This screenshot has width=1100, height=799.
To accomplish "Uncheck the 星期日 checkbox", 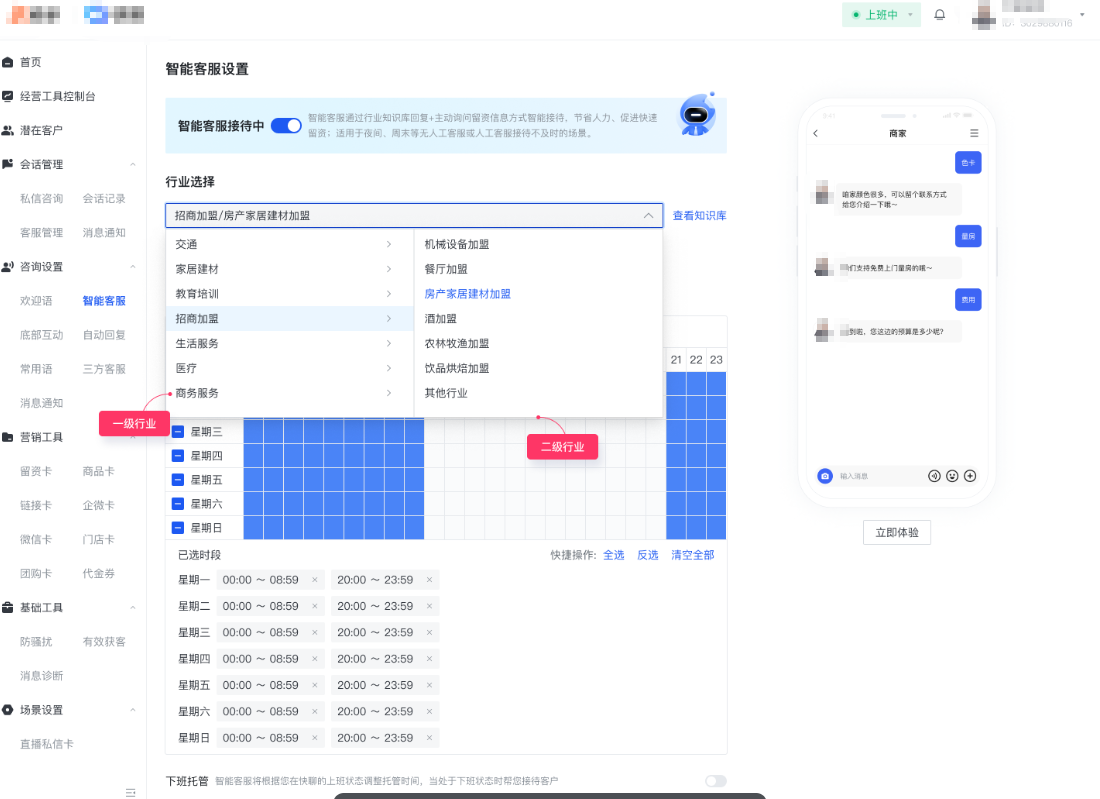I will coord(178,526).
